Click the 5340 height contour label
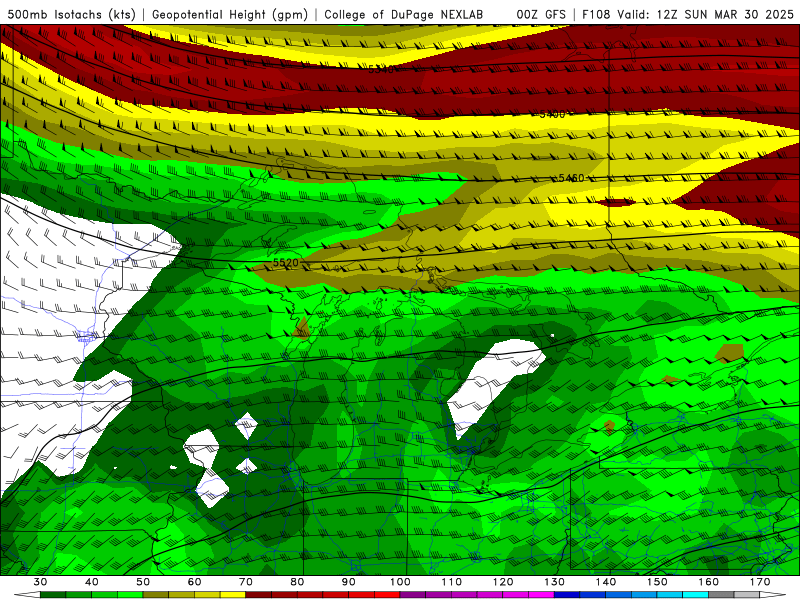Image resolution: width=800 pixels, height=600 pixels. (381, 69)
